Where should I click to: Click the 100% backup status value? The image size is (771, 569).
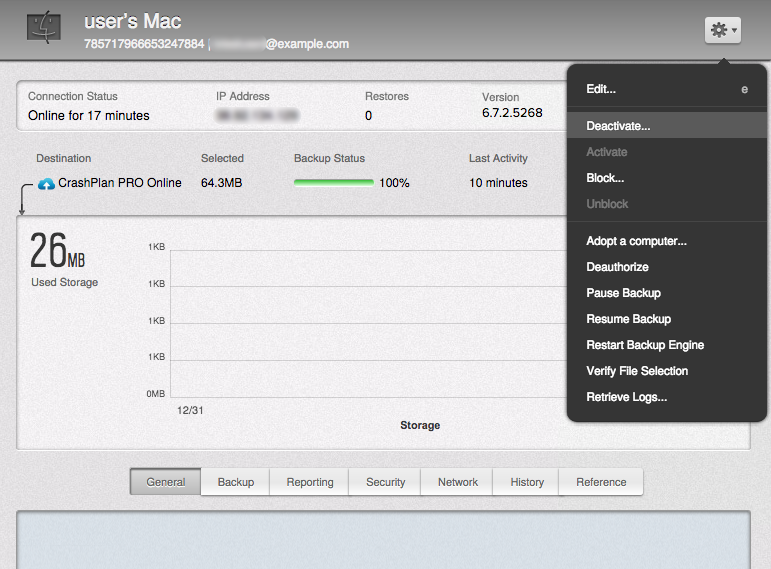click(x=394, y=183)
